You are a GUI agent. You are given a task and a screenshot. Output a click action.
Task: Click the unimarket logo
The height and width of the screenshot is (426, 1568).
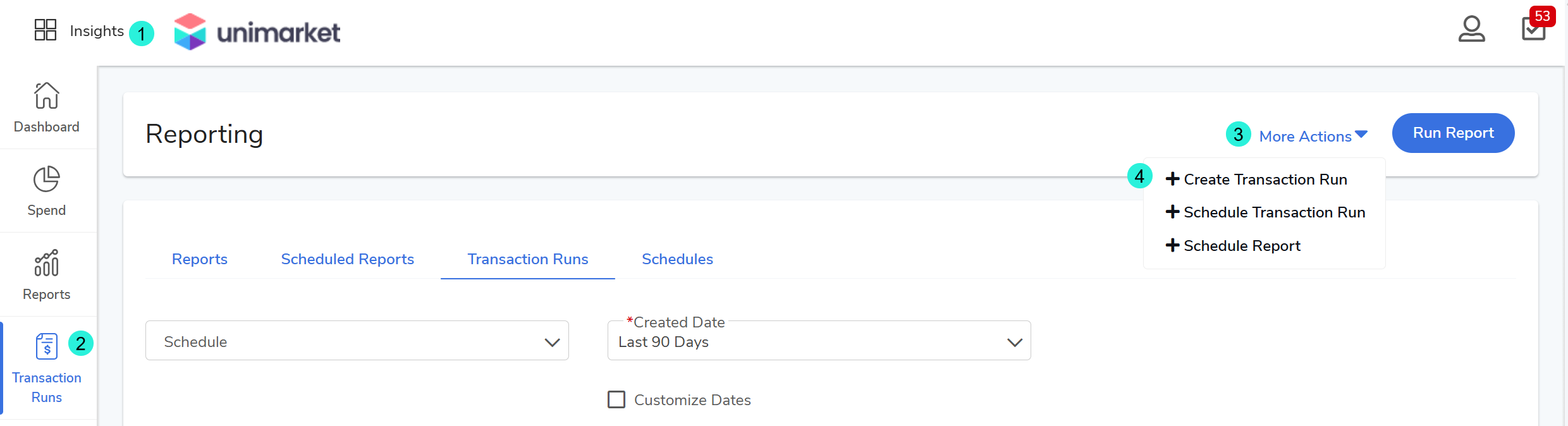click(257, 32)
